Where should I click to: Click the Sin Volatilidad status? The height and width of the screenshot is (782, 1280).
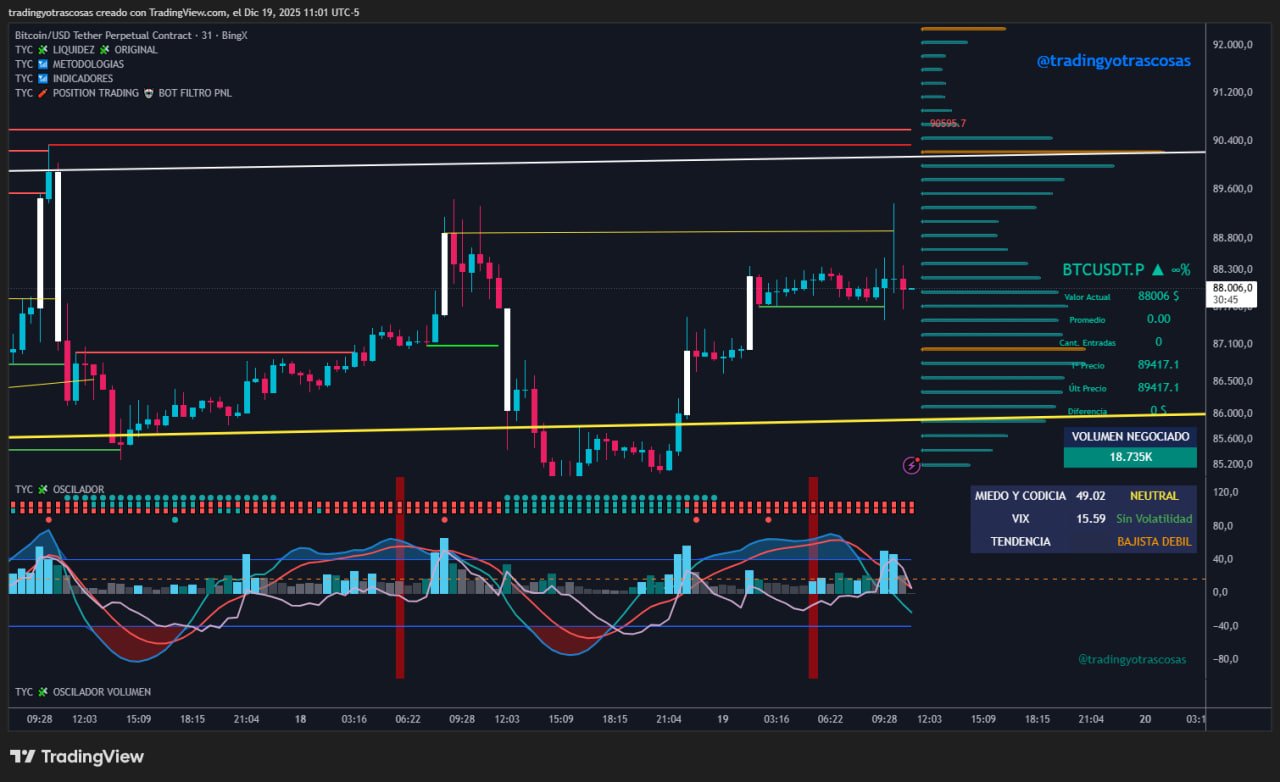[1154, 519]
